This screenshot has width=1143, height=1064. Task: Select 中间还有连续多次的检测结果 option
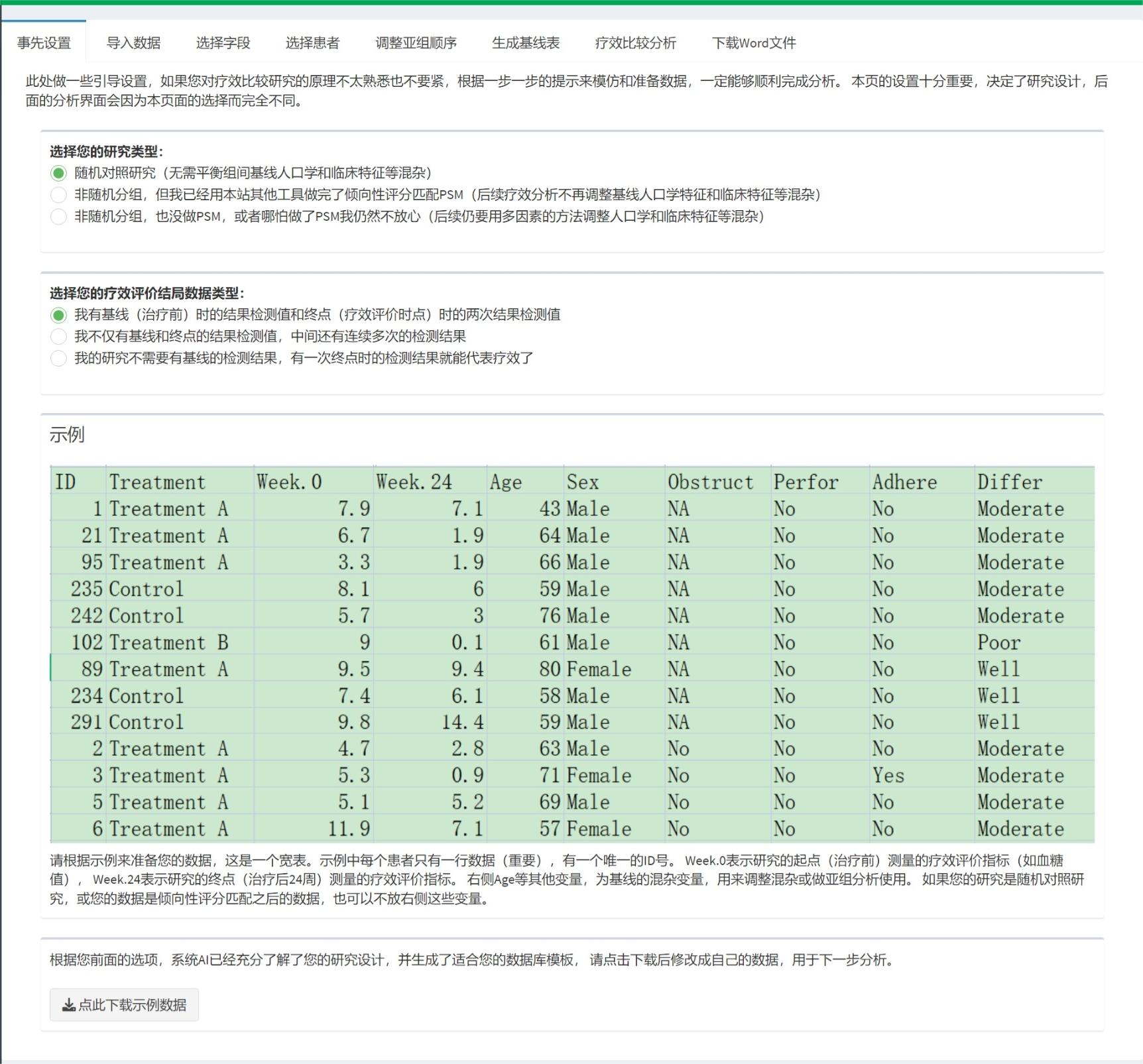point(58,337)
